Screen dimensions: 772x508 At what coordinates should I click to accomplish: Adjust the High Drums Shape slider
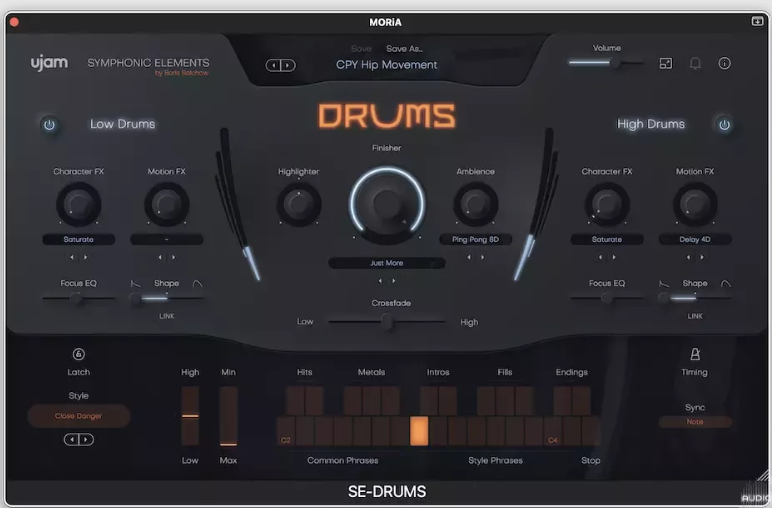pyautogui.click(x=695, y=298)
